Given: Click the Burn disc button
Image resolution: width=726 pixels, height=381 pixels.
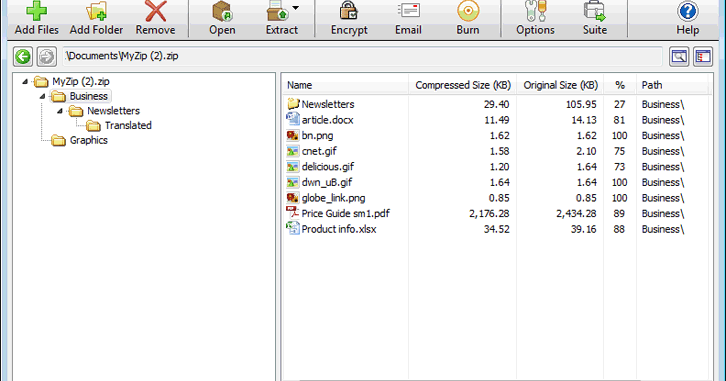Looking at the screenshot, I should 468,19.
